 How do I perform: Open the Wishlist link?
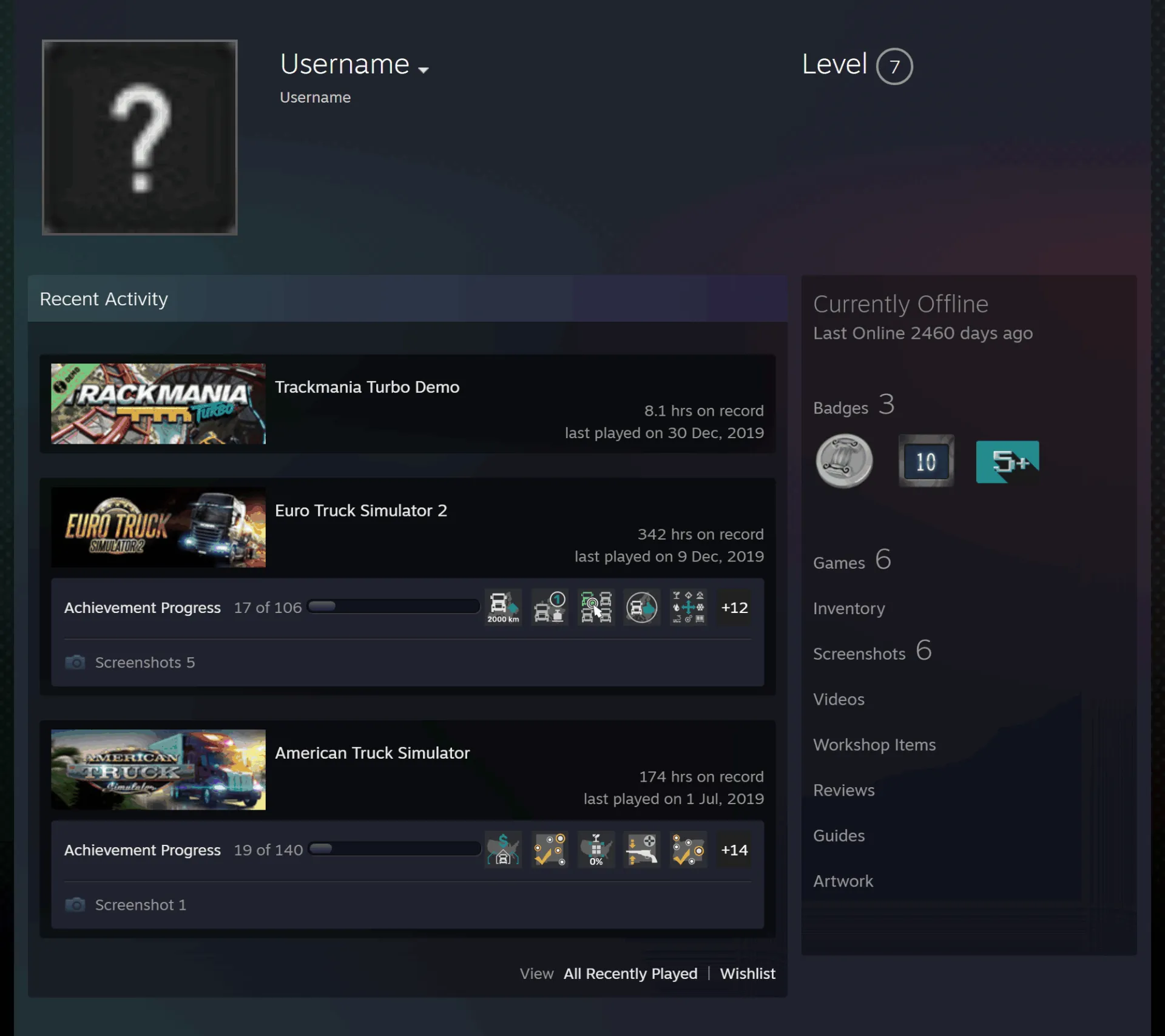[748, 973]
